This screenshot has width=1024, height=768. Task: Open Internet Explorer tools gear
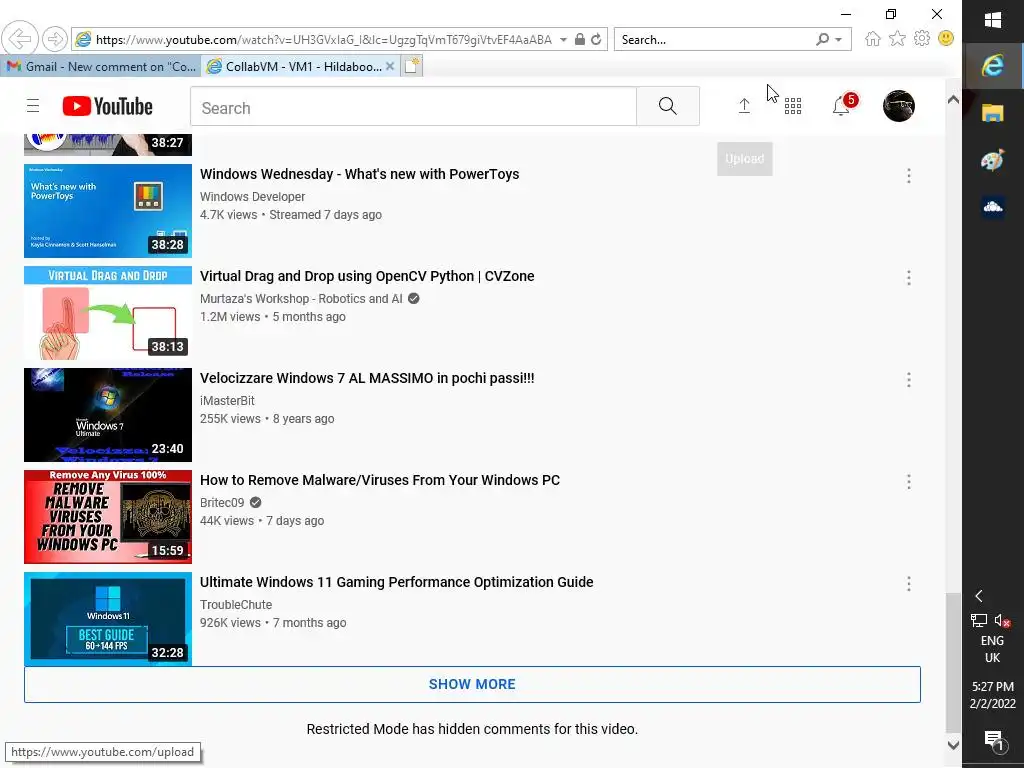coord(921,39)
